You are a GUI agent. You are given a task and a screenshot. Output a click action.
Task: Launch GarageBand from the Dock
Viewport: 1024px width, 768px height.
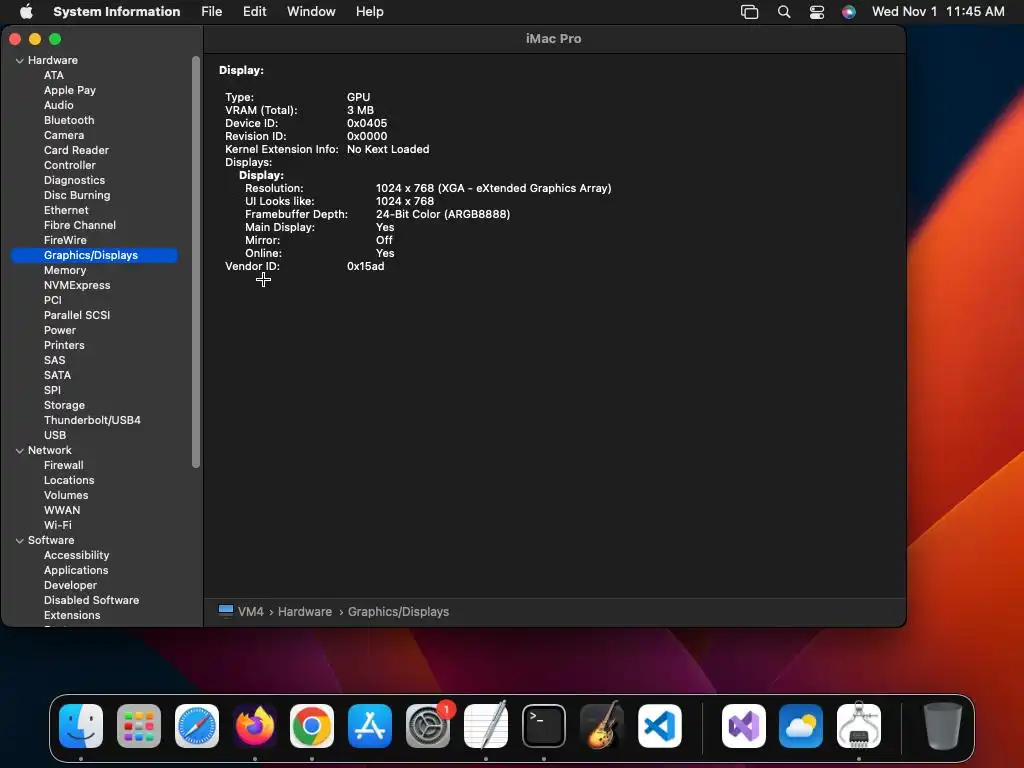pyautogui.click(x=601, y=726)
